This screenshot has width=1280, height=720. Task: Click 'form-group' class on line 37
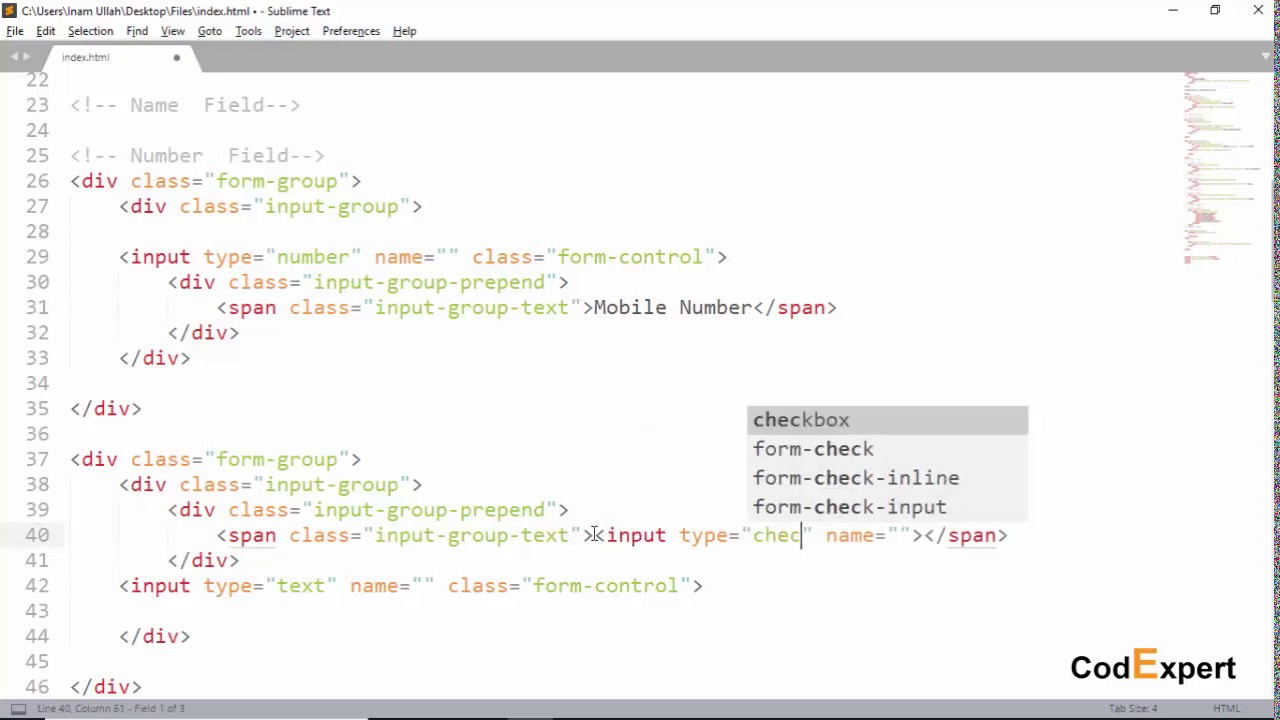(x=277, y=459)
